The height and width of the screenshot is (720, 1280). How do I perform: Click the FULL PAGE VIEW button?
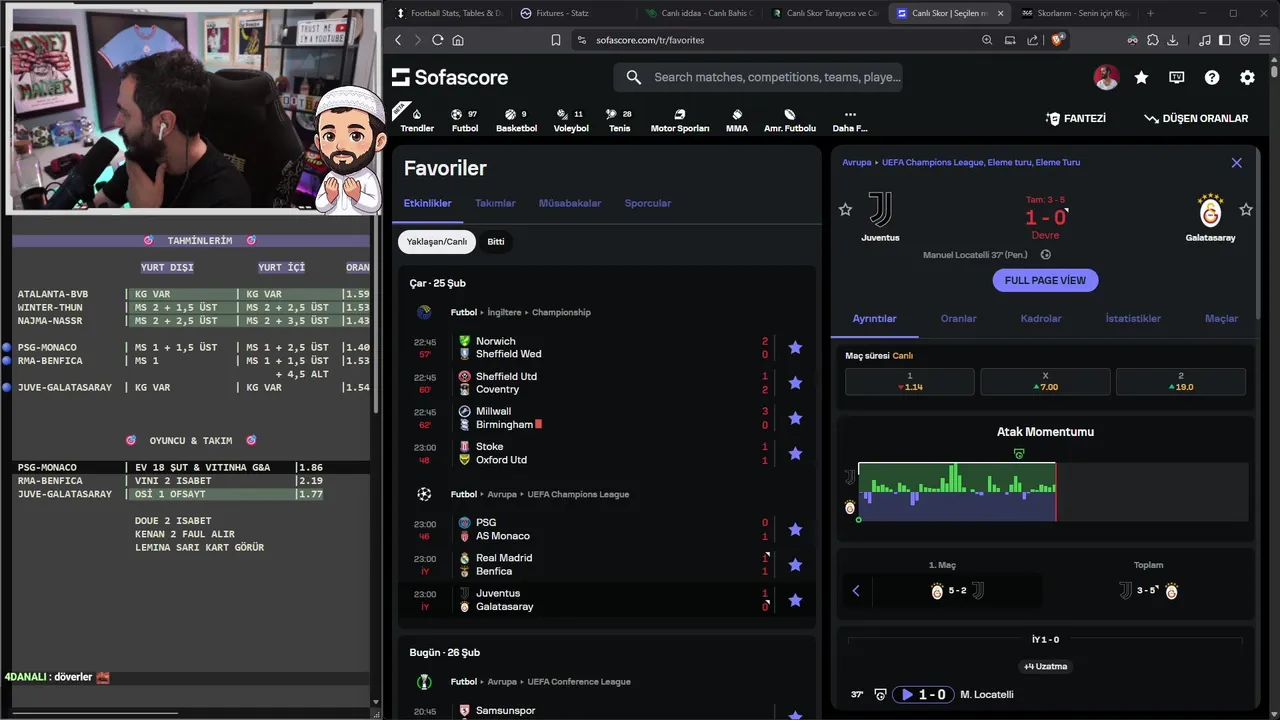click(x=1045, y=280)
